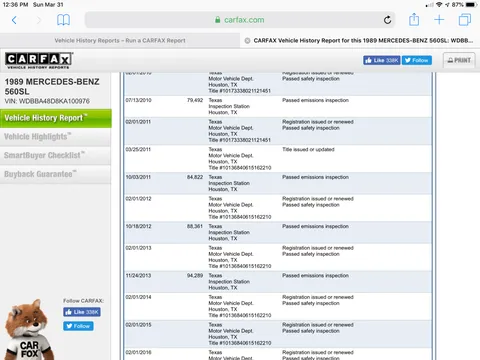The width and height of the screenshot is (480, 360).
Task: Select the 02/01/2015 date cell
Action: tap(138, 325)
